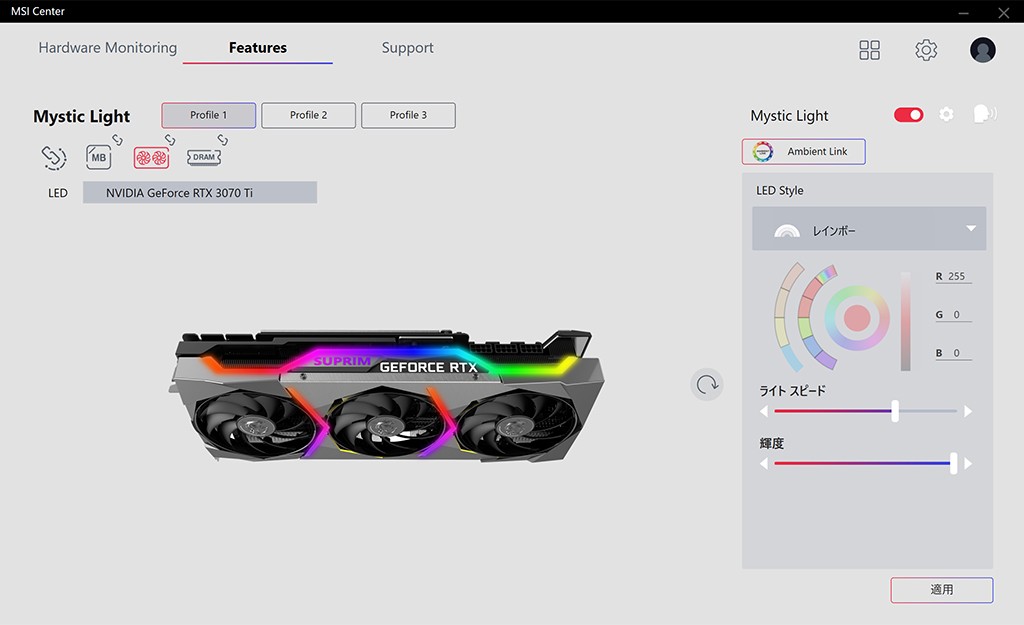Open MSI Center settings gear

pyautogui.click(x=926, y=50)
